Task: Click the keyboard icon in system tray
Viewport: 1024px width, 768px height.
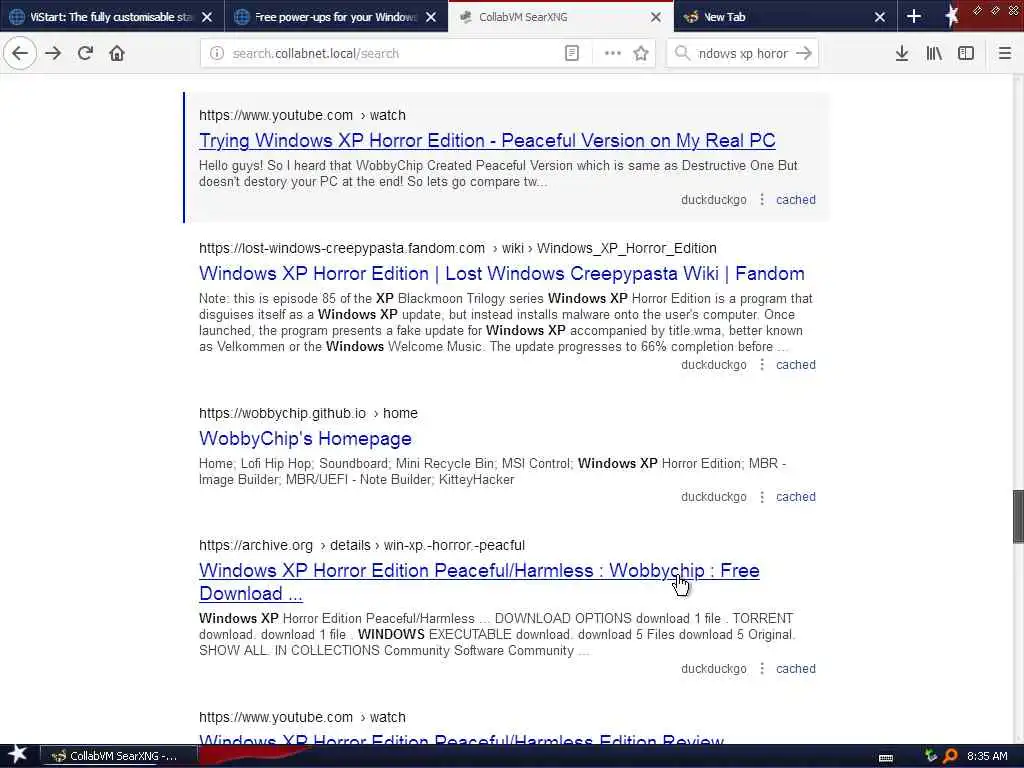Action: (x=886, y=758)
